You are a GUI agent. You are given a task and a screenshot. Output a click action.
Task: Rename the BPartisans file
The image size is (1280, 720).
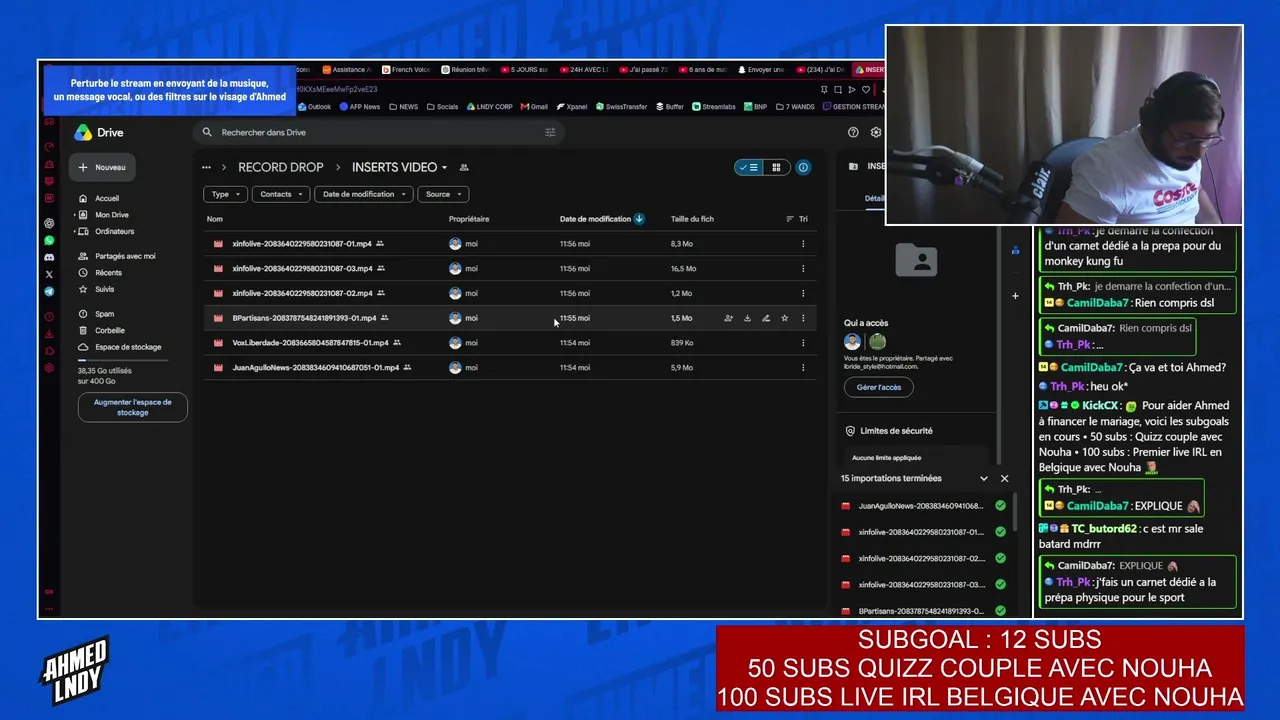766,318
